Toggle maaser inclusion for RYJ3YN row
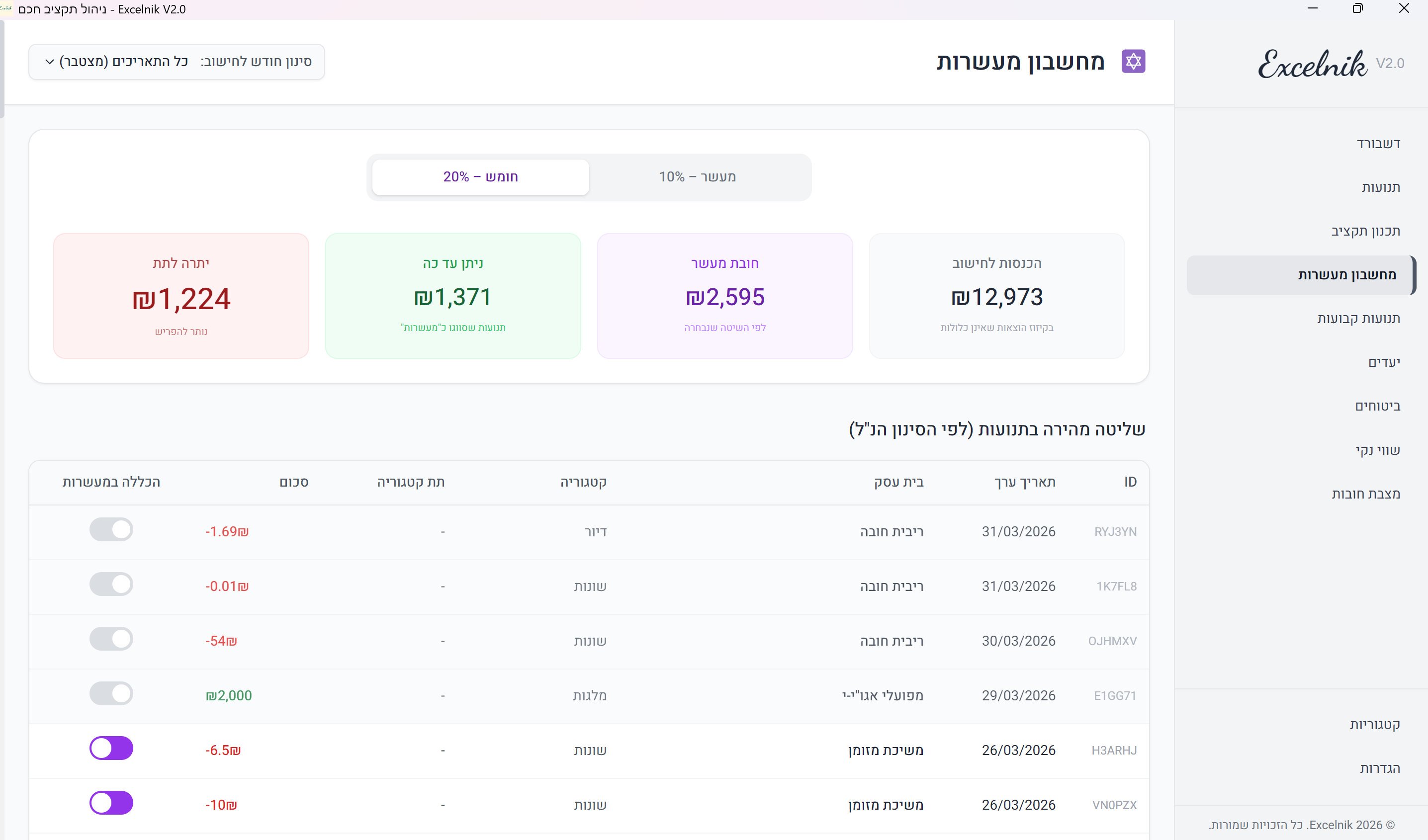Screen dimensions: 1428x840 [x=111, y=530]
